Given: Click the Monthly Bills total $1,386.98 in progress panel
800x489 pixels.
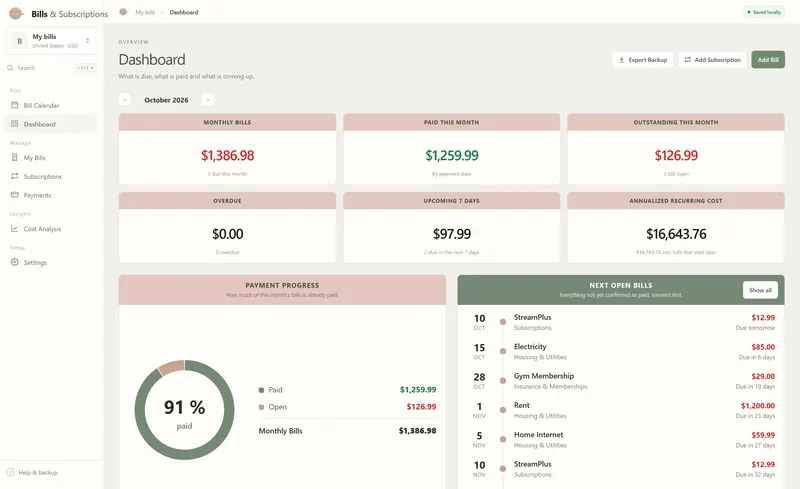Looking at the screenshot, I should 417,431.
